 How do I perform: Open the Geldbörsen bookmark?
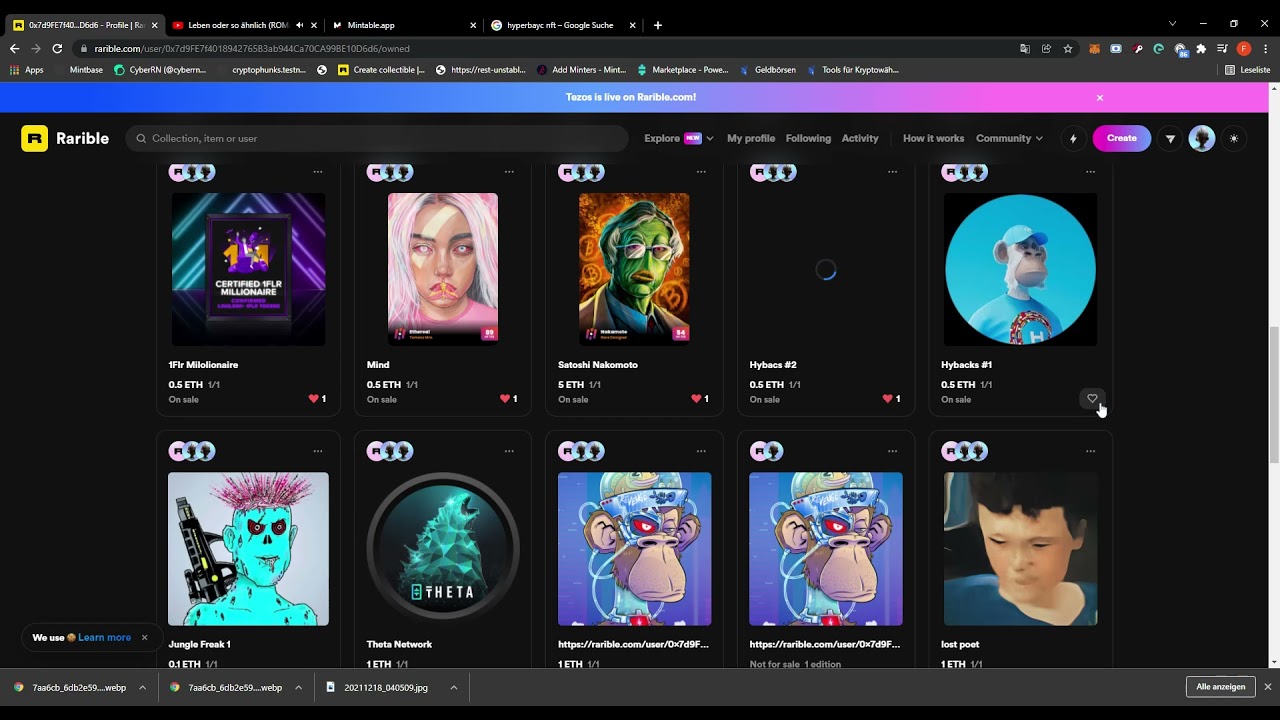point(768,70)
